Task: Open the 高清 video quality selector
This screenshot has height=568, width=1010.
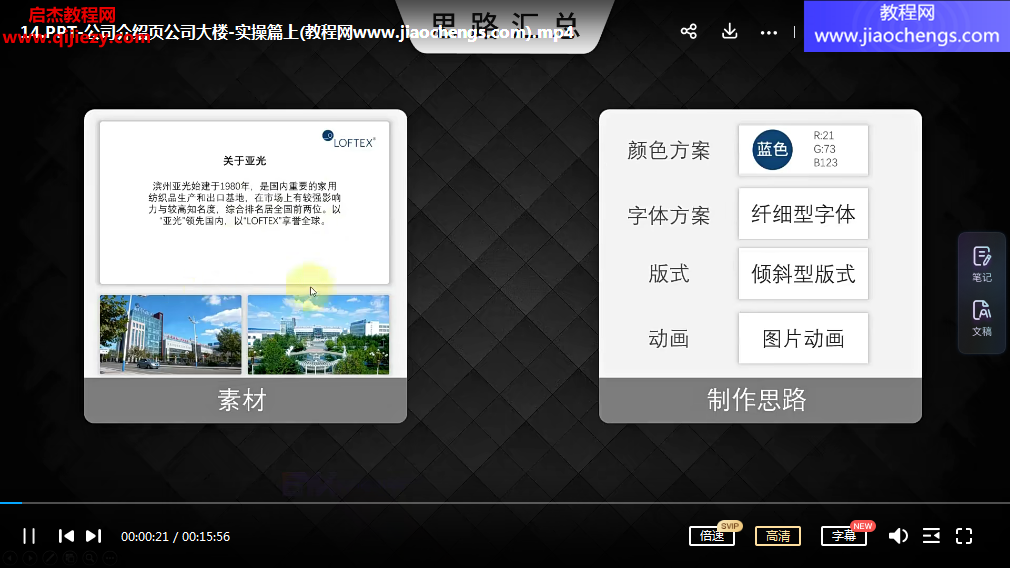Action: click(x=778, y=536)
